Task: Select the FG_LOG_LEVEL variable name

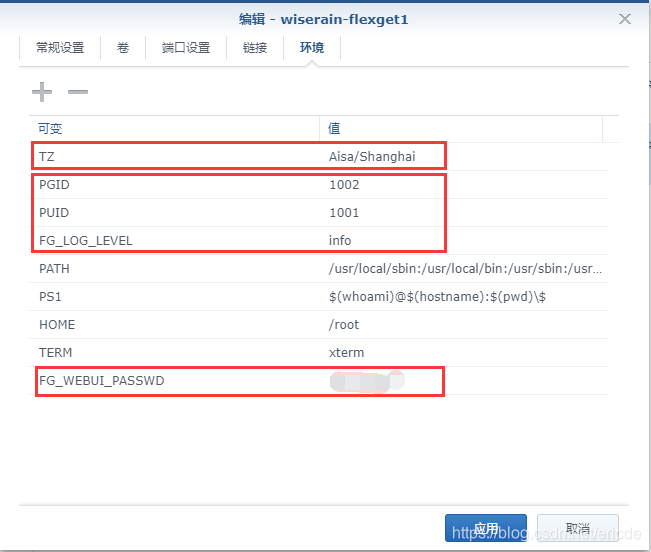Action: pyautogui.click(x=86, y=241)
